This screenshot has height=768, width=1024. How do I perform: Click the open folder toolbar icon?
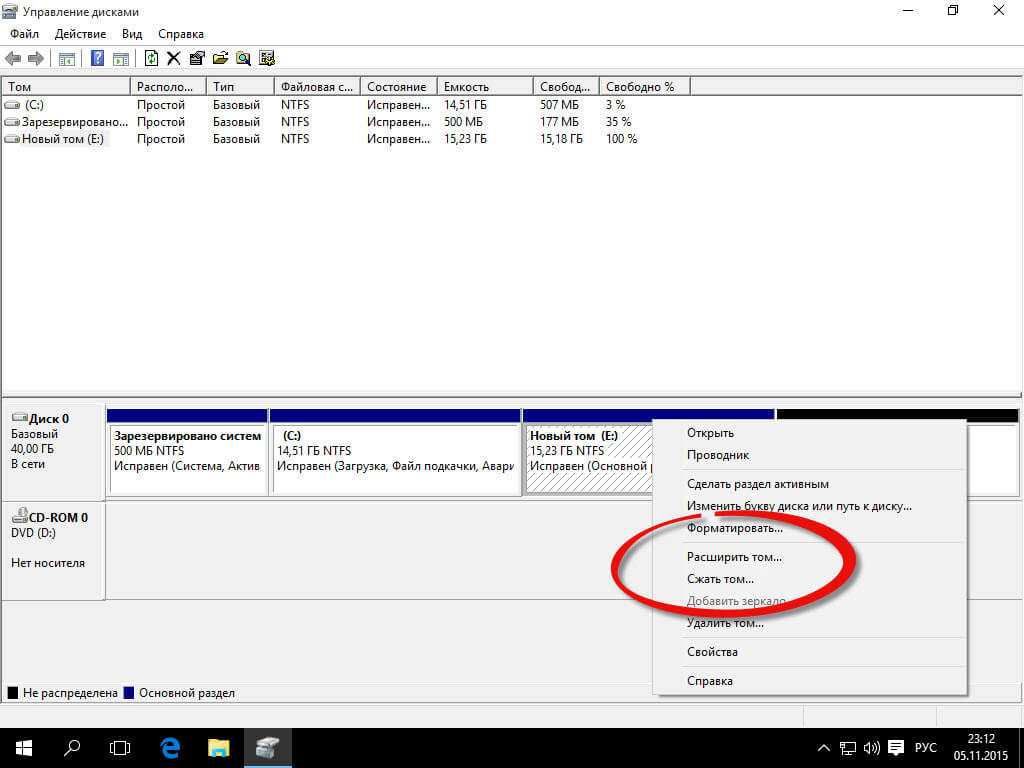[220, 59]
